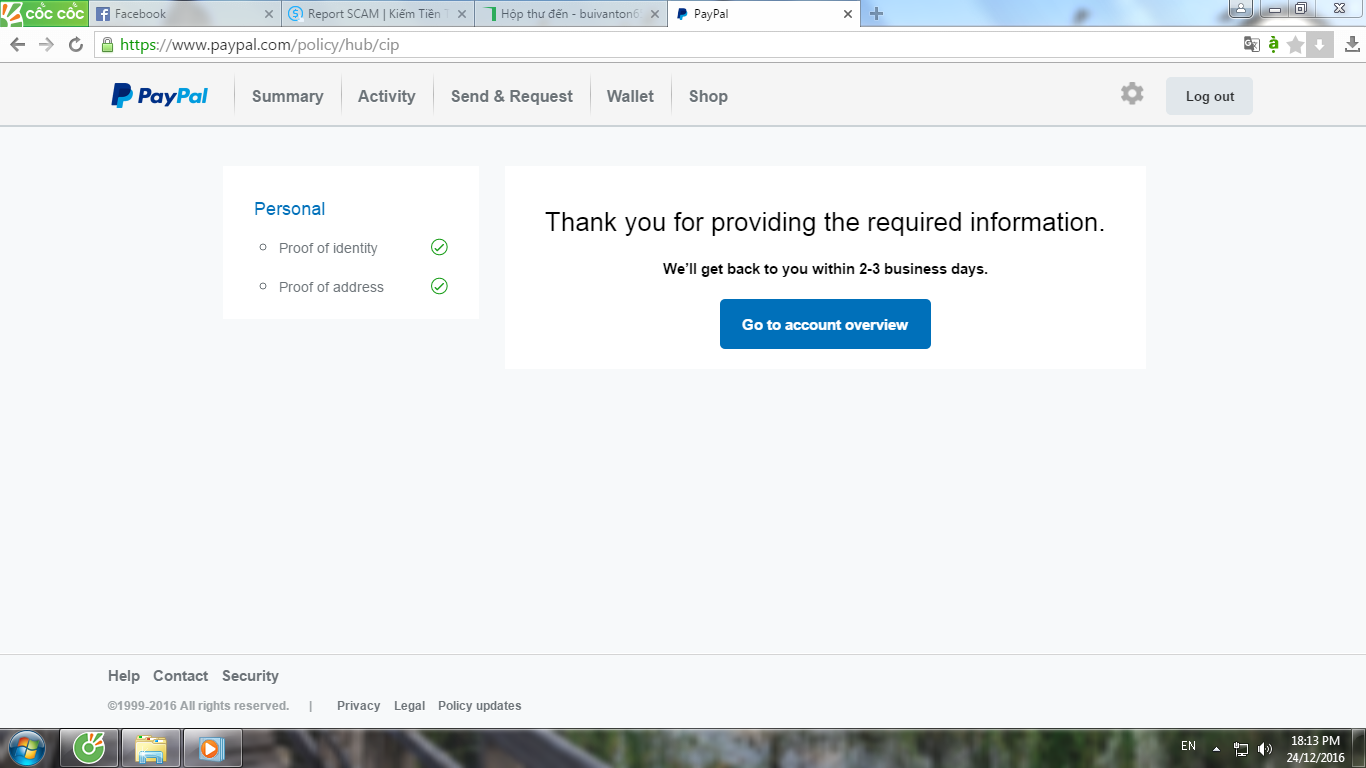1366x768 pixels.
Task: Go back with the browser back arrow
Action: pos(17,44)
